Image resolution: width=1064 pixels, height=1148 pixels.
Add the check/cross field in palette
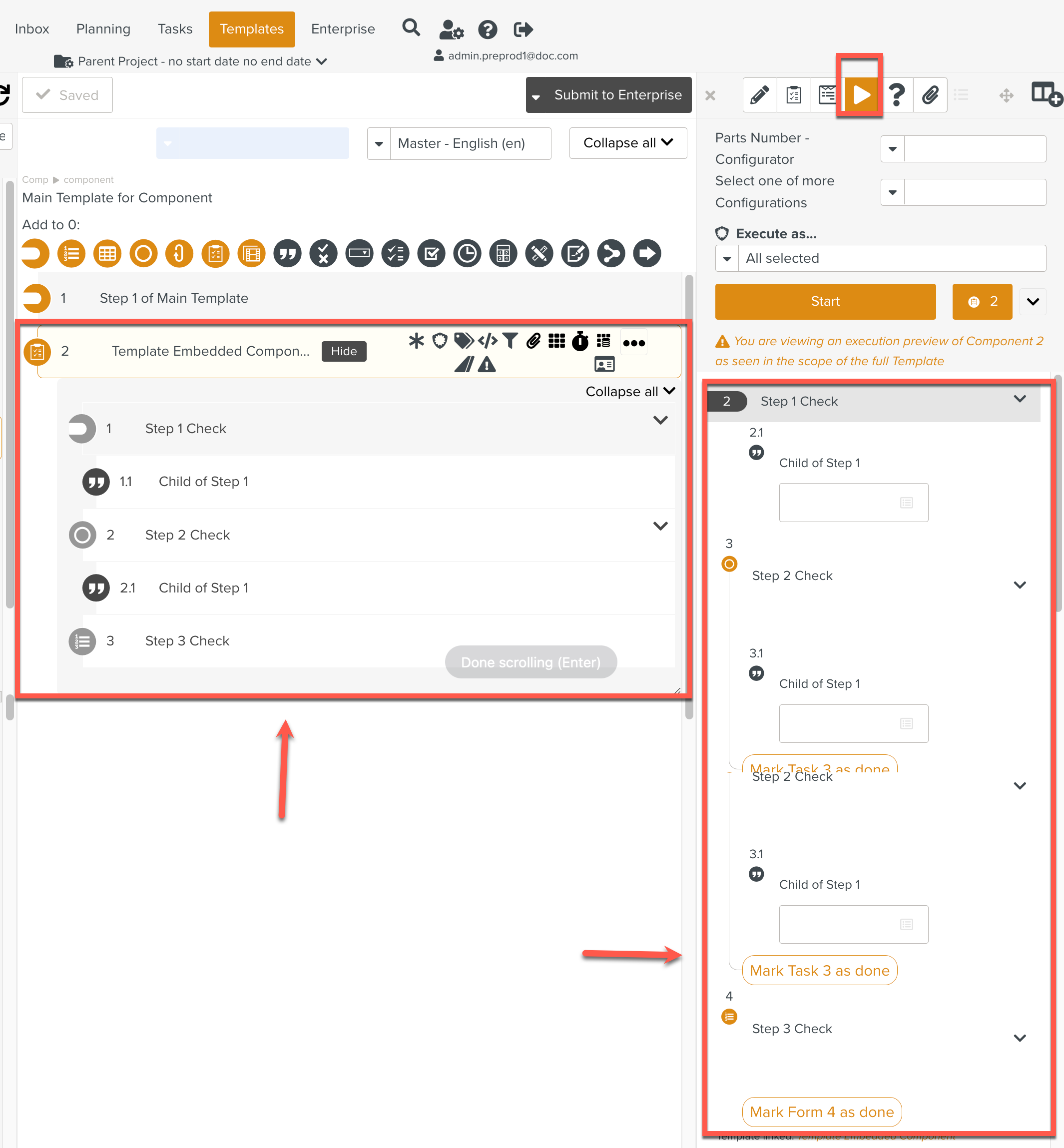(324, 253)
